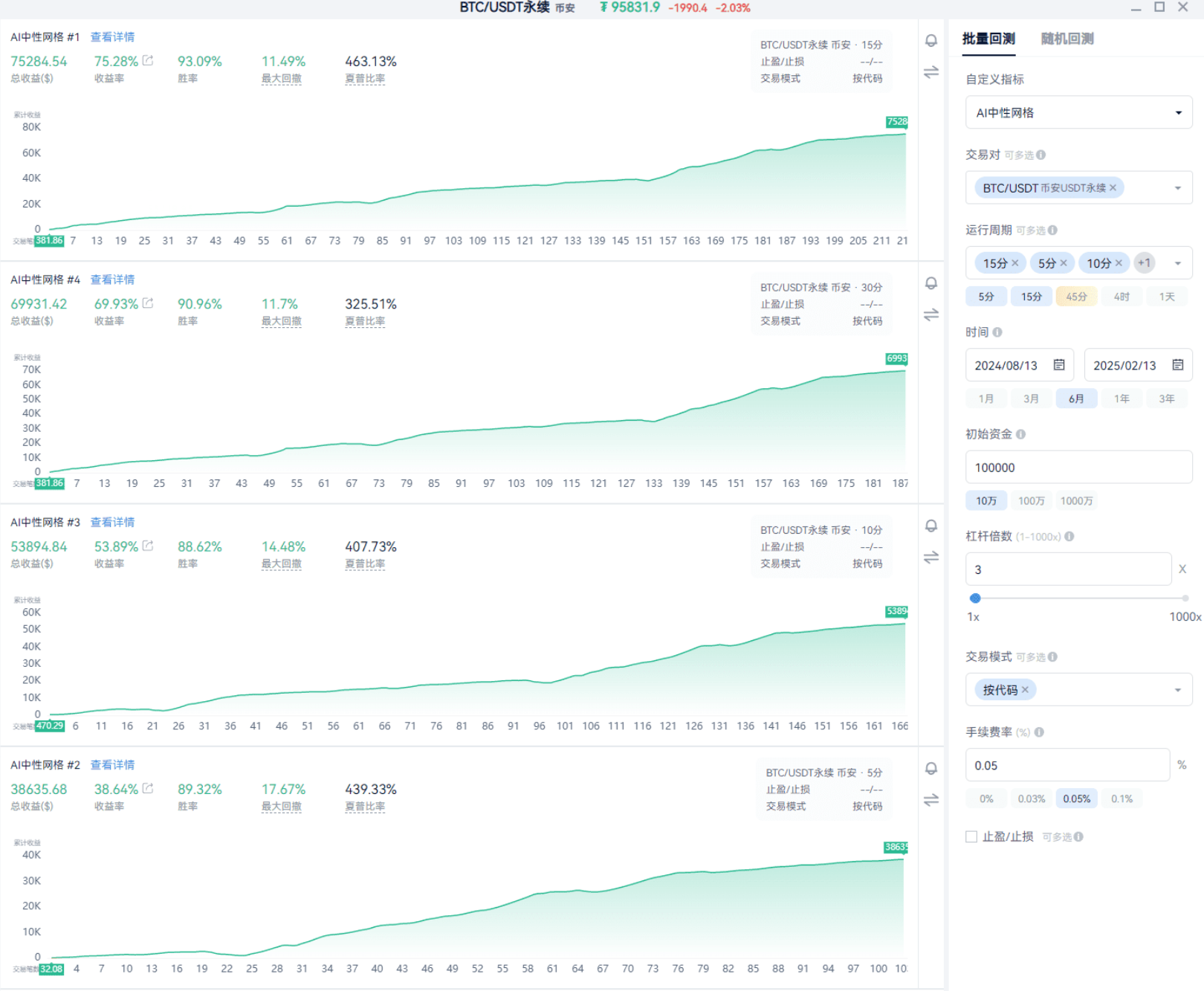The height and width of the screenshot is (991, 1204).
Task: Open calendar icon for end date 2025/02/13
Action: [1178, 365]
